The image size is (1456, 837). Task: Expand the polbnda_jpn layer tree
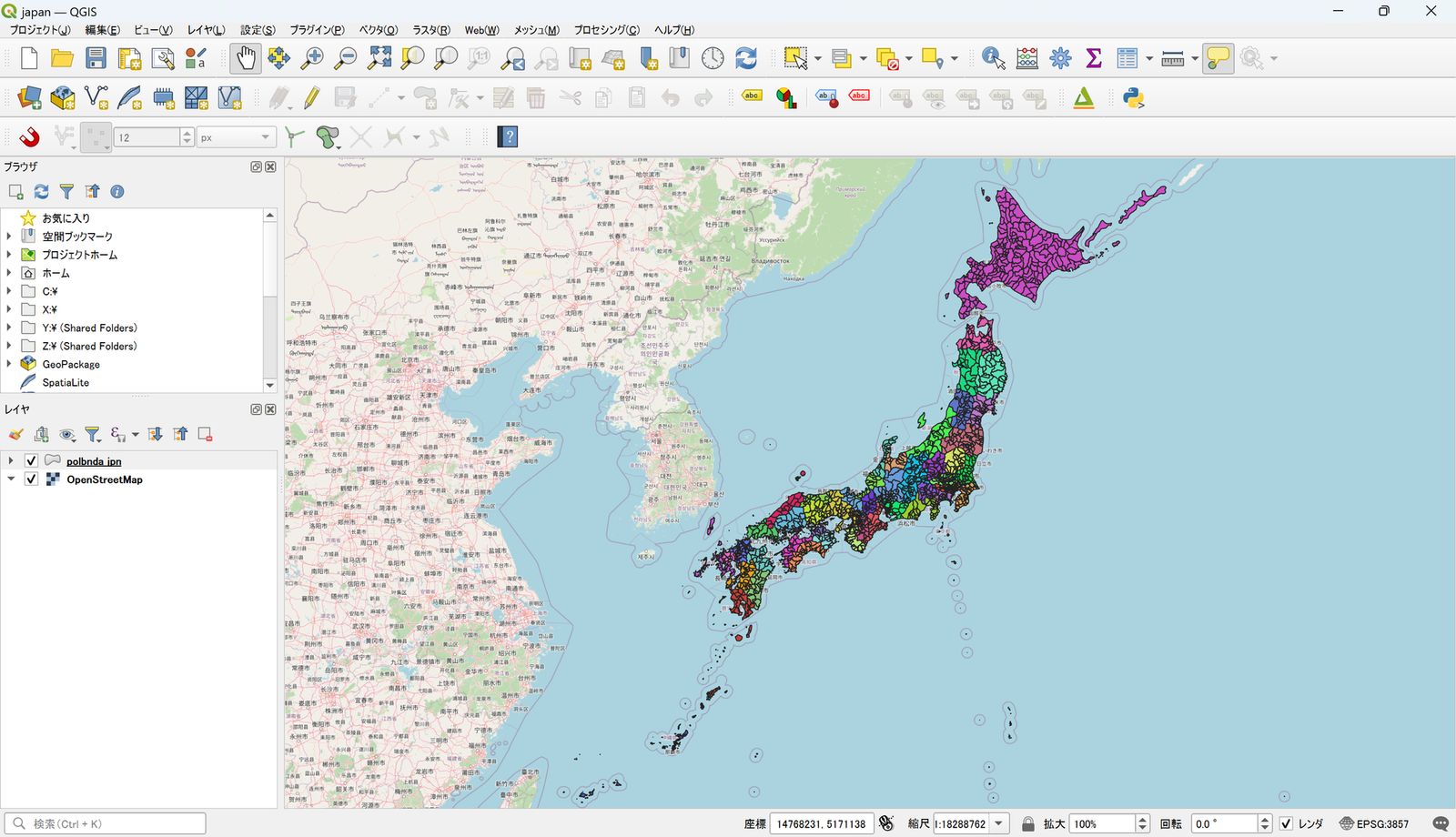[11, 460]
